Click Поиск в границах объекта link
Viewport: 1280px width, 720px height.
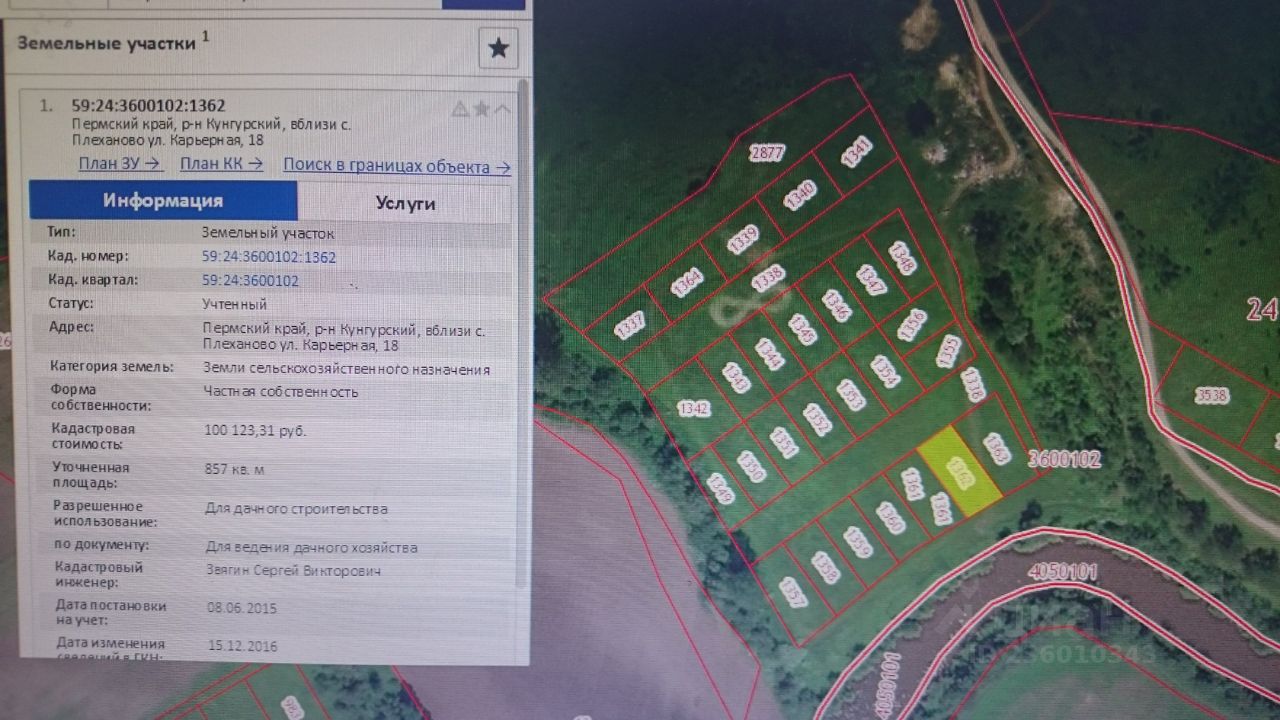point(397,166)
